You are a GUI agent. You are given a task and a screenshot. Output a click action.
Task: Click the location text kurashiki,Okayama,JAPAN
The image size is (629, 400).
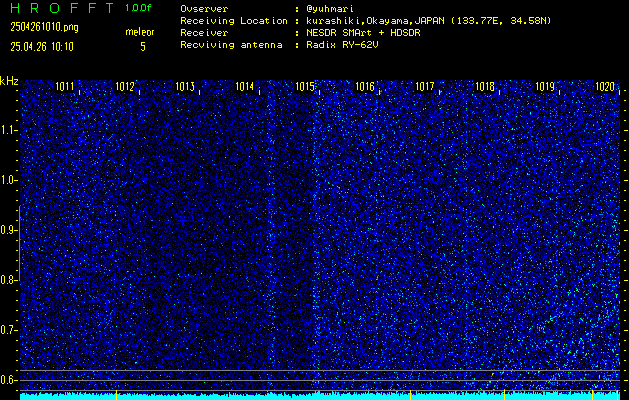pos(377,21)
